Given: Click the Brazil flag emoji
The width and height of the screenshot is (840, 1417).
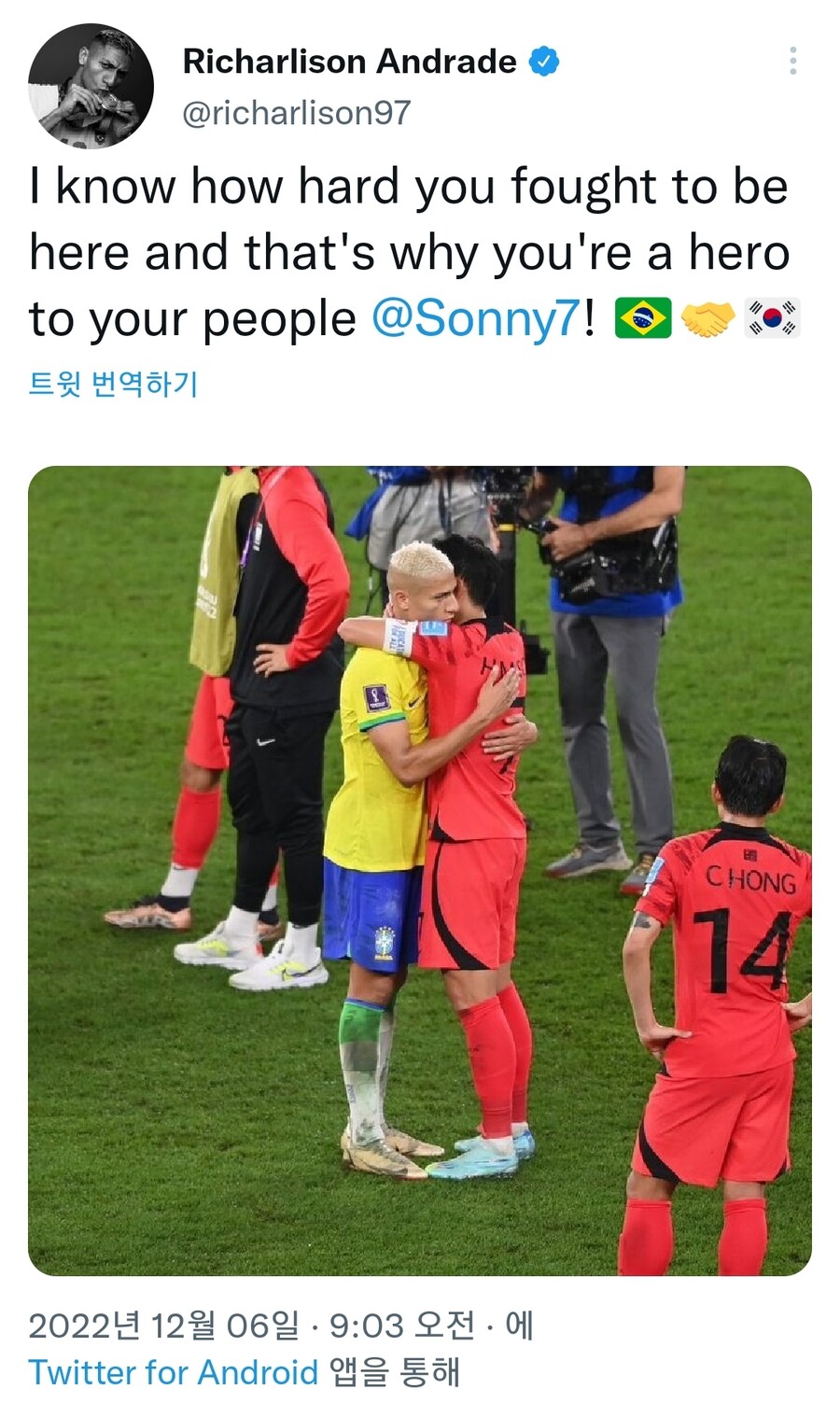Looking at the screenshot, I should point(643,318).
